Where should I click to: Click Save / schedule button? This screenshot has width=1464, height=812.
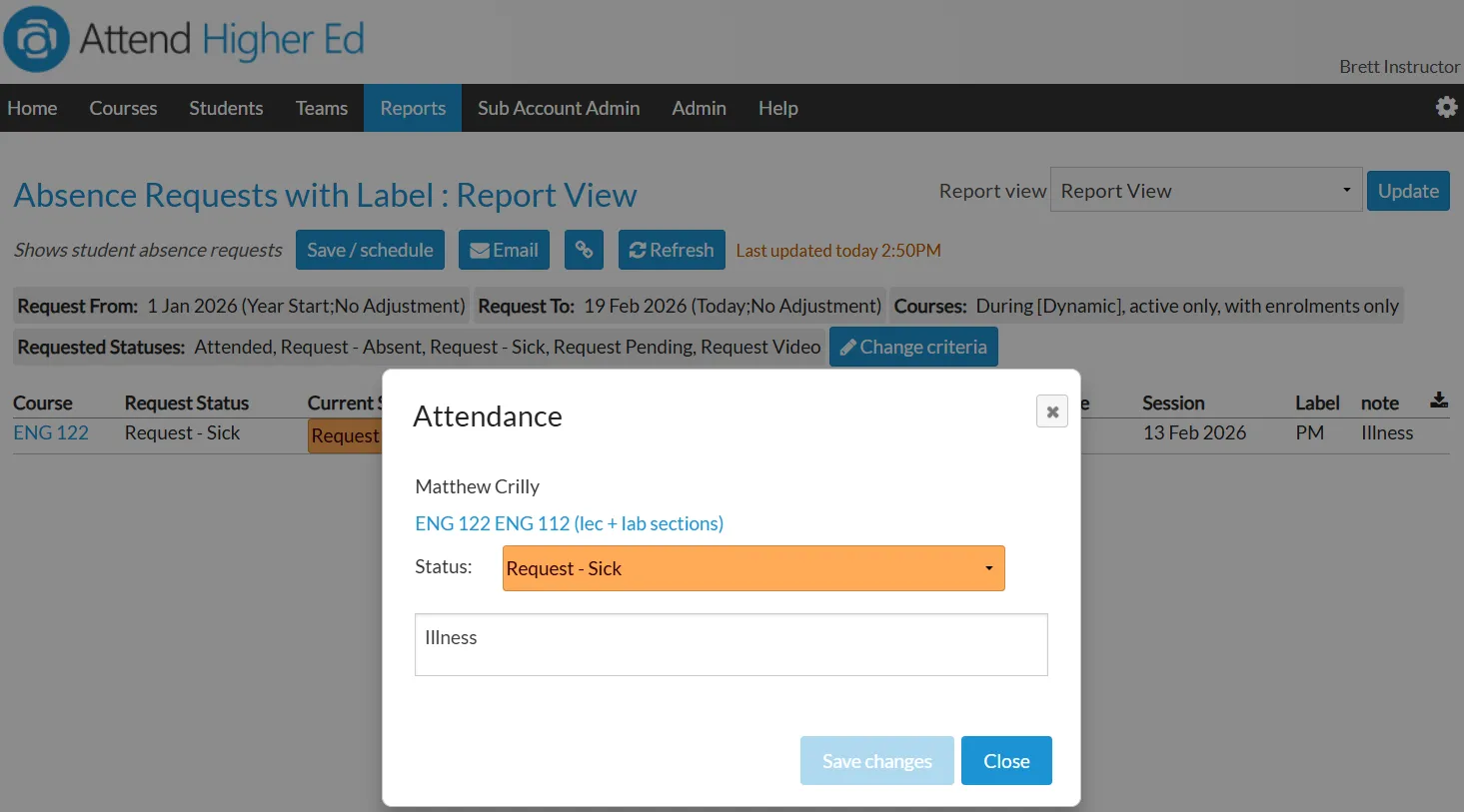(370, 250)
